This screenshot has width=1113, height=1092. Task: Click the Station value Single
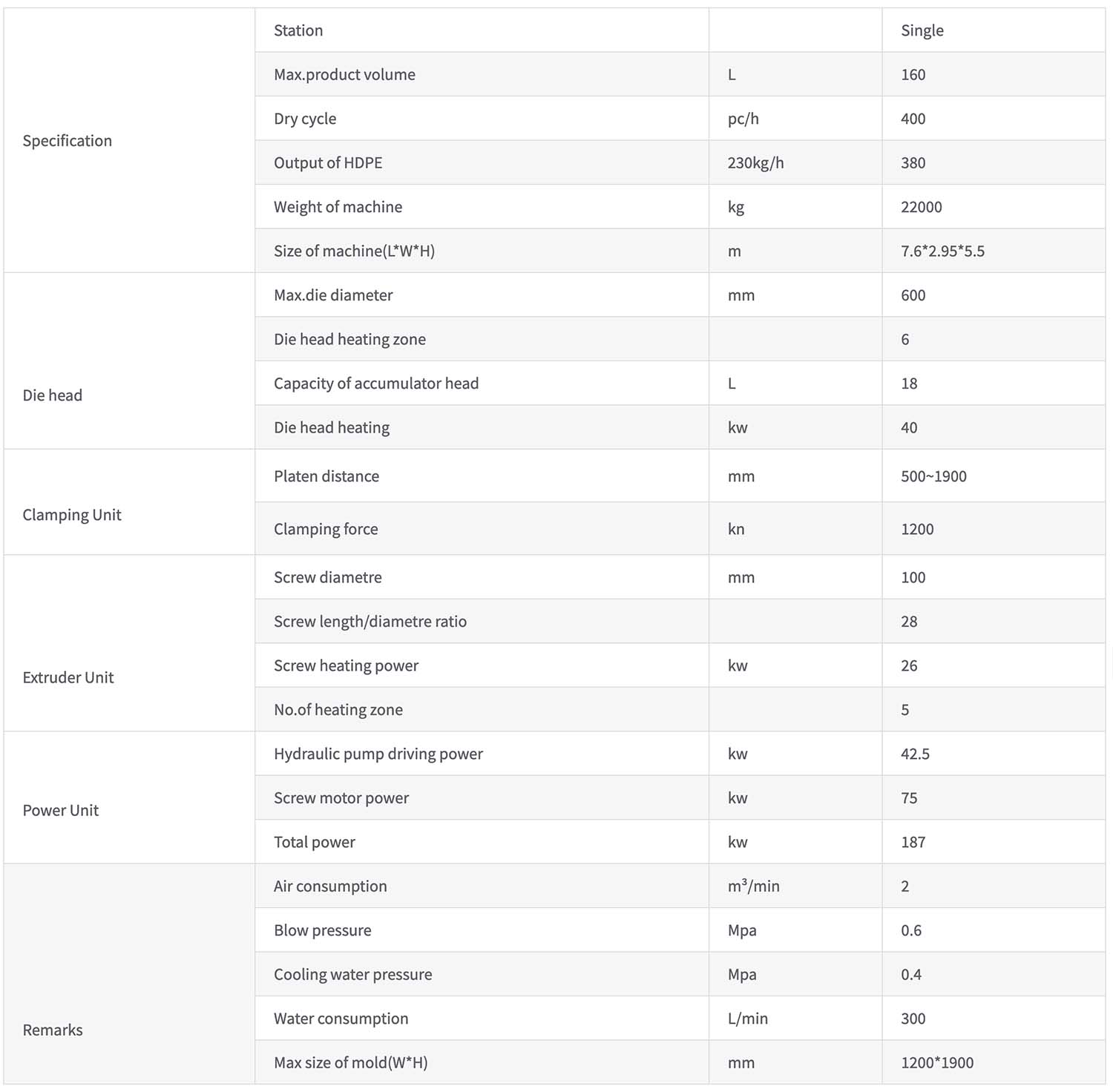(x=922, y=30)
